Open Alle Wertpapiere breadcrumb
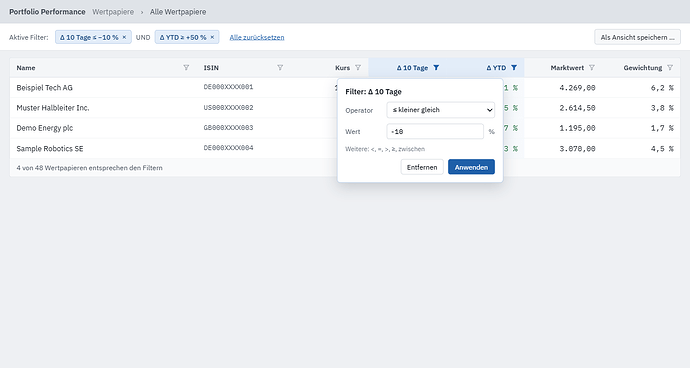 pyautogui.click(x=178, y=12)
